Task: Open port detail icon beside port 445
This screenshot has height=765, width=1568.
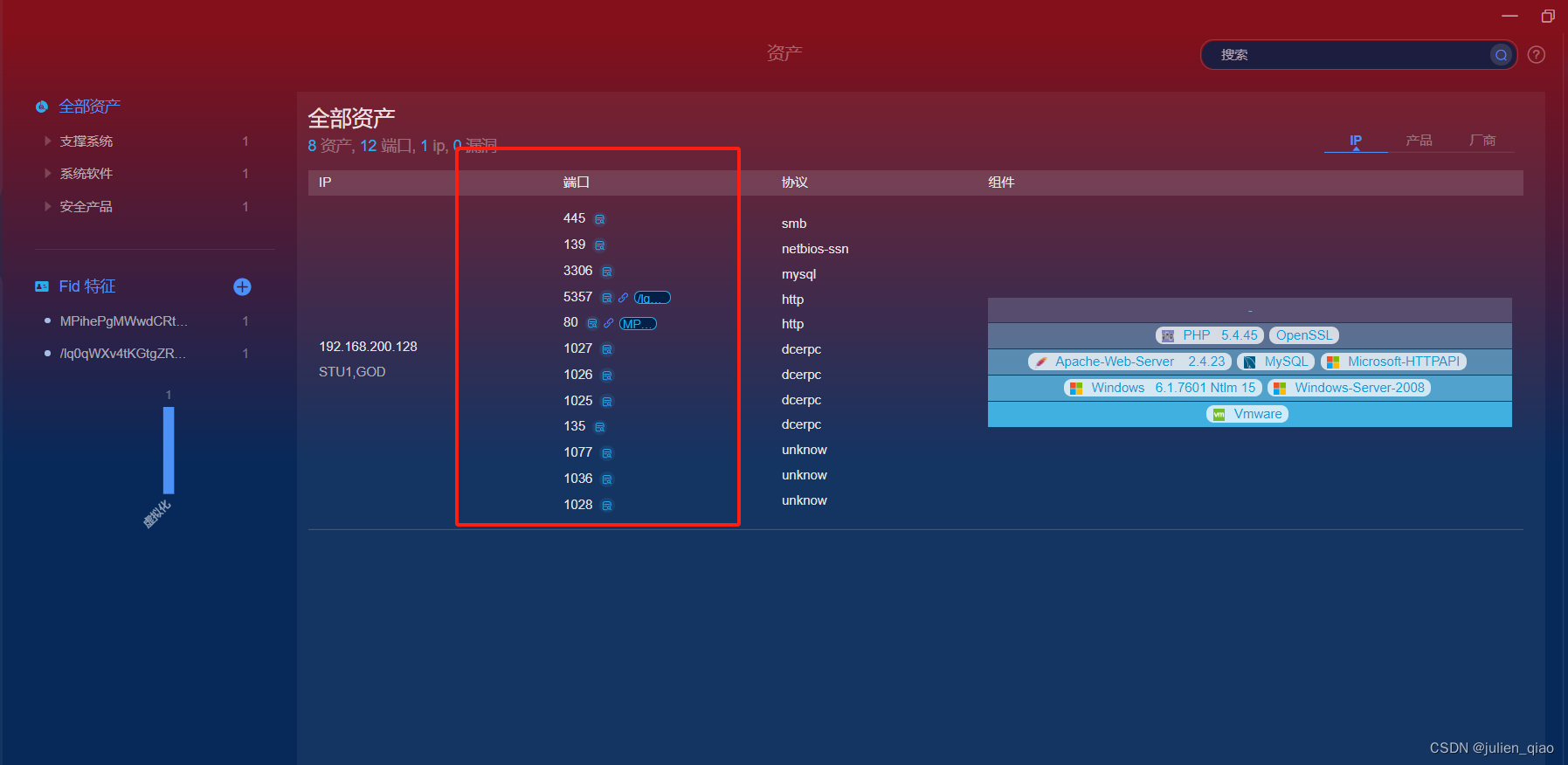Action: [600, 219]
